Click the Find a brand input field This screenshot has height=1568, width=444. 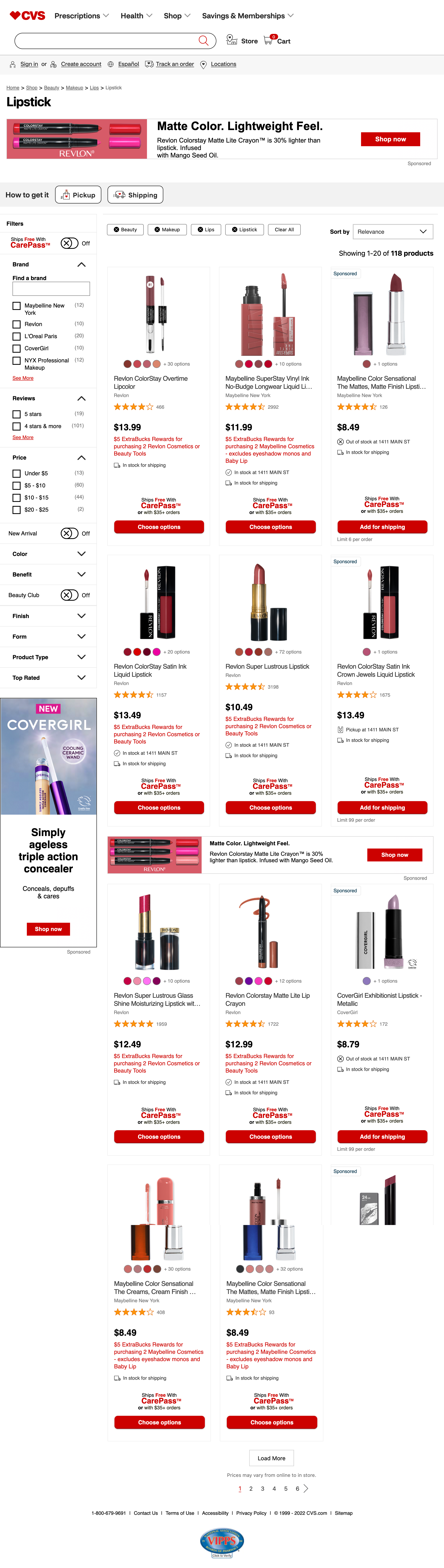[51, 289]
